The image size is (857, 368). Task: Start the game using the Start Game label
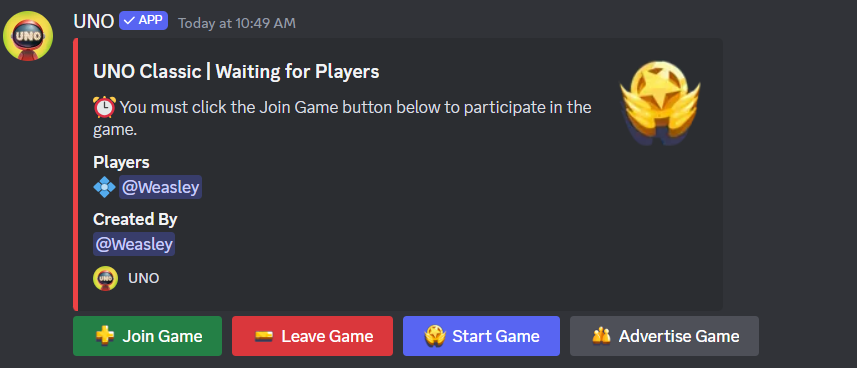click(496, 336)
